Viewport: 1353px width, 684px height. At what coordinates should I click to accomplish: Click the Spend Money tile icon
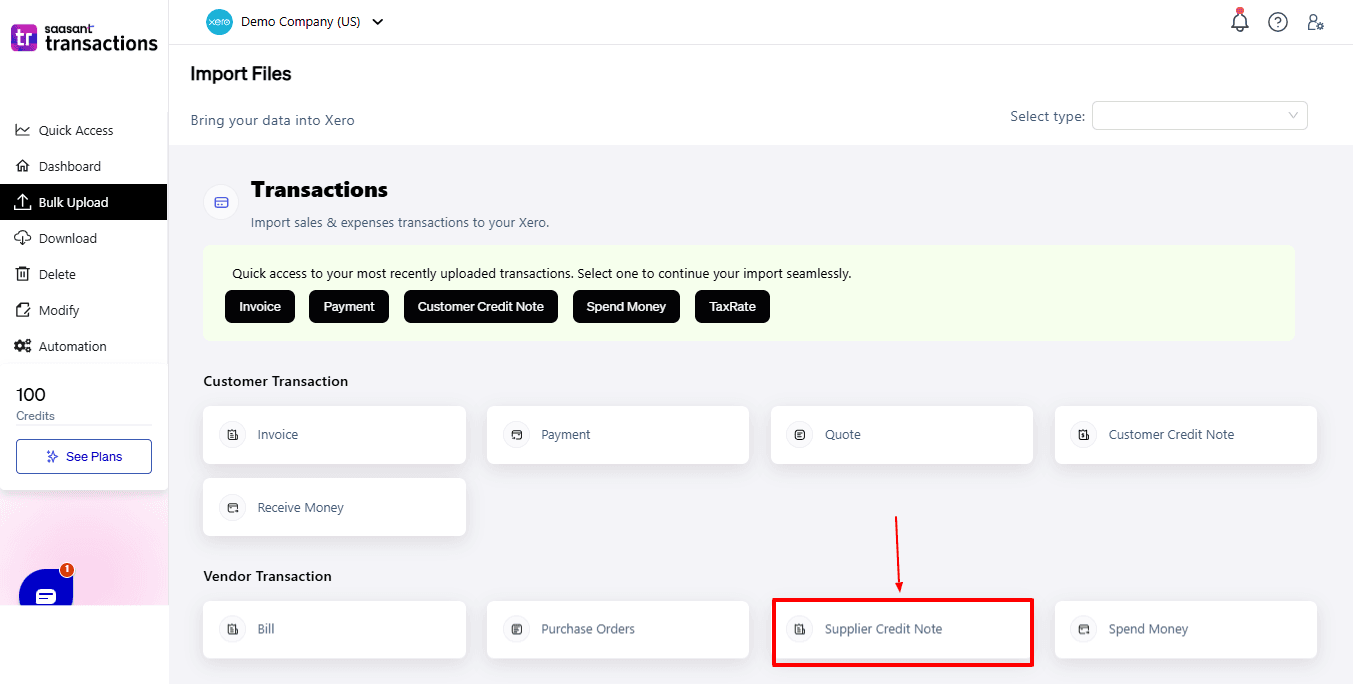click(x=1084, y=630)
